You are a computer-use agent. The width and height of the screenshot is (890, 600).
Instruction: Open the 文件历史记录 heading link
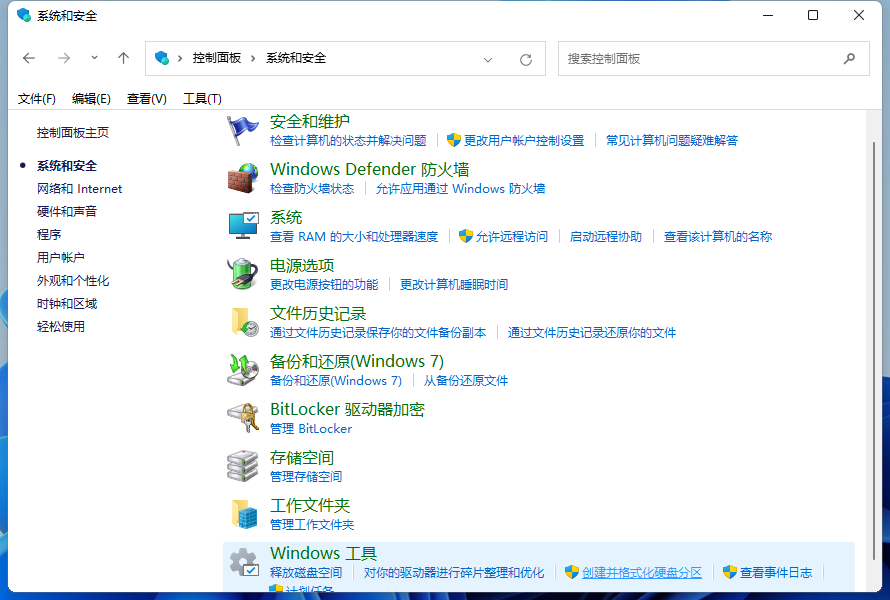pos(318,313)
